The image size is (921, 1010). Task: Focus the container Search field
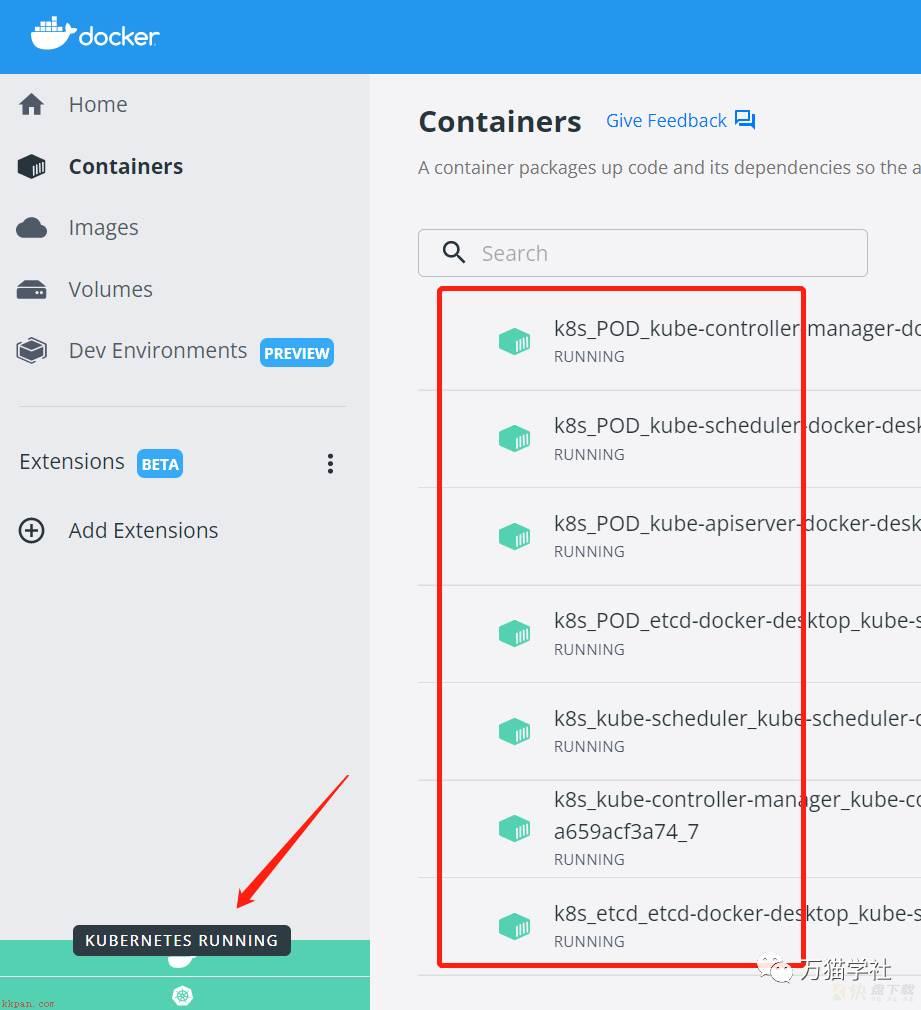pyautogui.click(x=643, y=252)
